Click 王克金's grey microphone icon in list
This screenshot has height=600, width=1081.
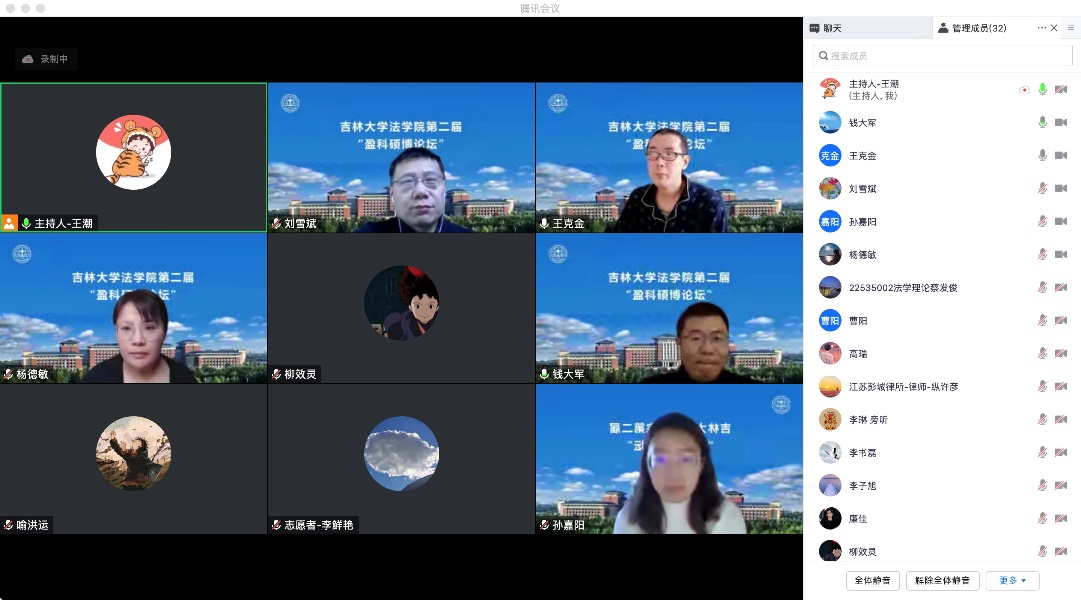click(x=1042, y=155)
